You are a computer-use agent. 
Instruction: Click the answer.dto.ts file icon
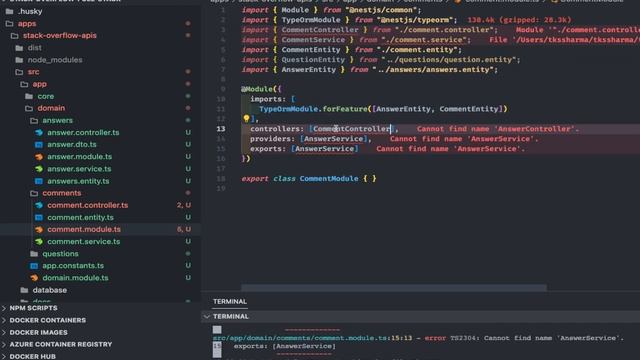pyautogui.click(x=39, y=144)
